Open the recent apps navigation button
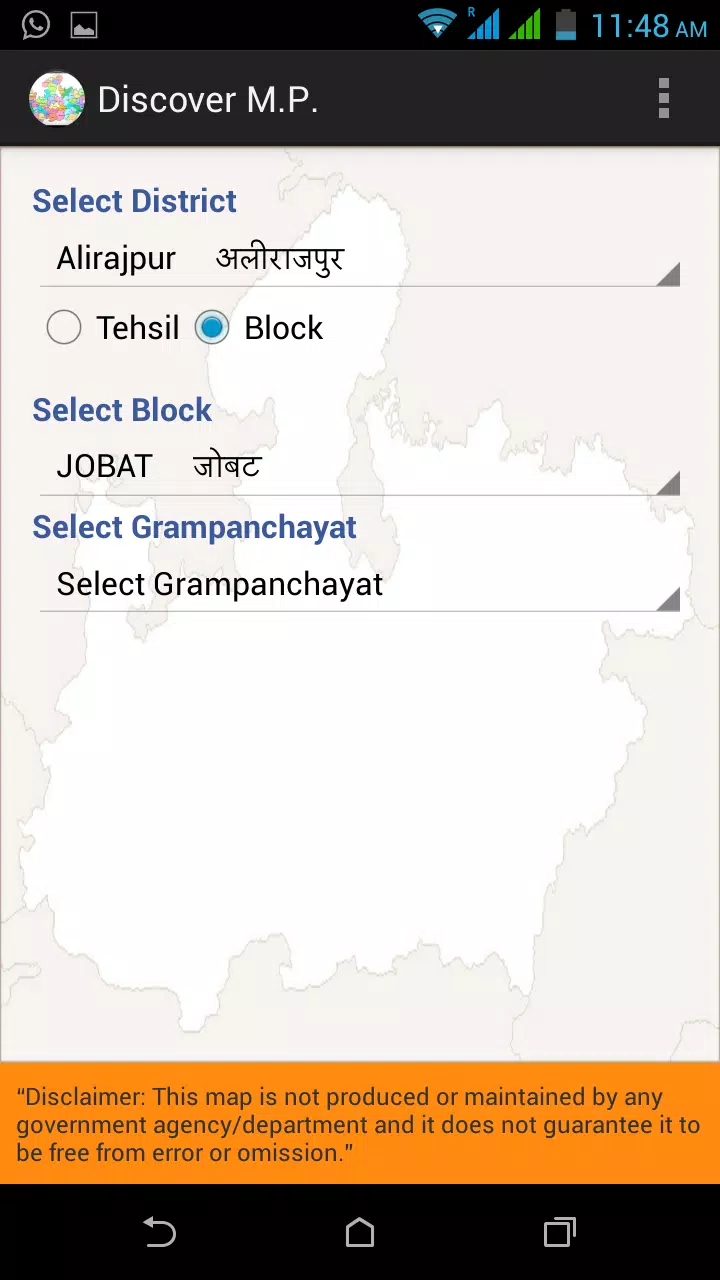 [559, 1232]
